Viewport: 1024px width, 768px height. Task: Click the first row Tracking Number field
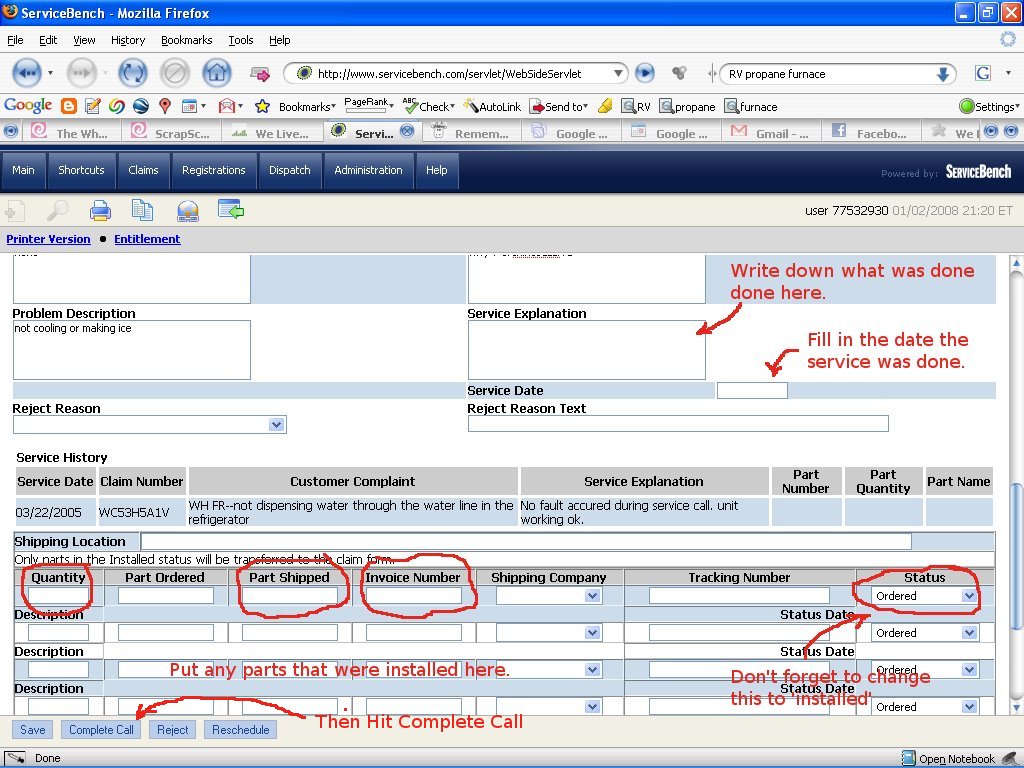tap(739, 596)
